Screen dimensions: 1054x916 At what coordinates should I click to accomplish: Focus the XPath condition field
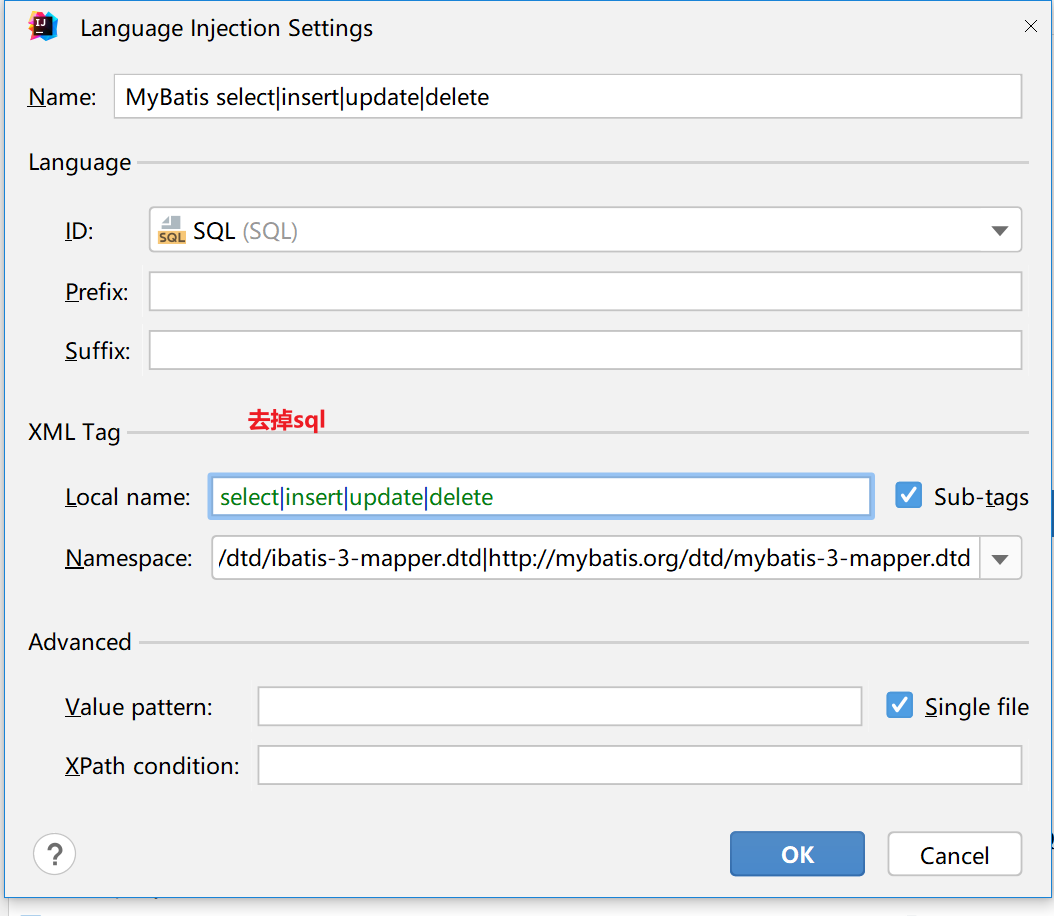point(639,765)
